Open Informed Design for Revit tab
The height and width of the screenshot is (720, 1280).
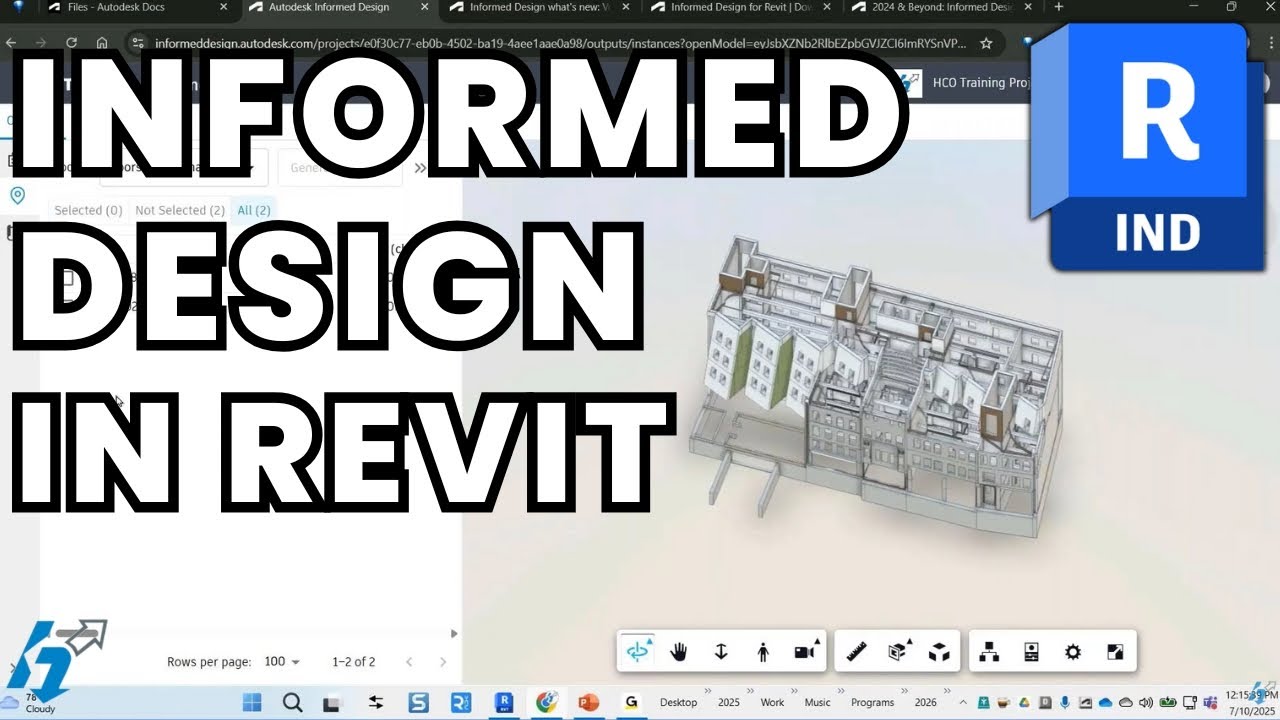(x=741, y=7)
